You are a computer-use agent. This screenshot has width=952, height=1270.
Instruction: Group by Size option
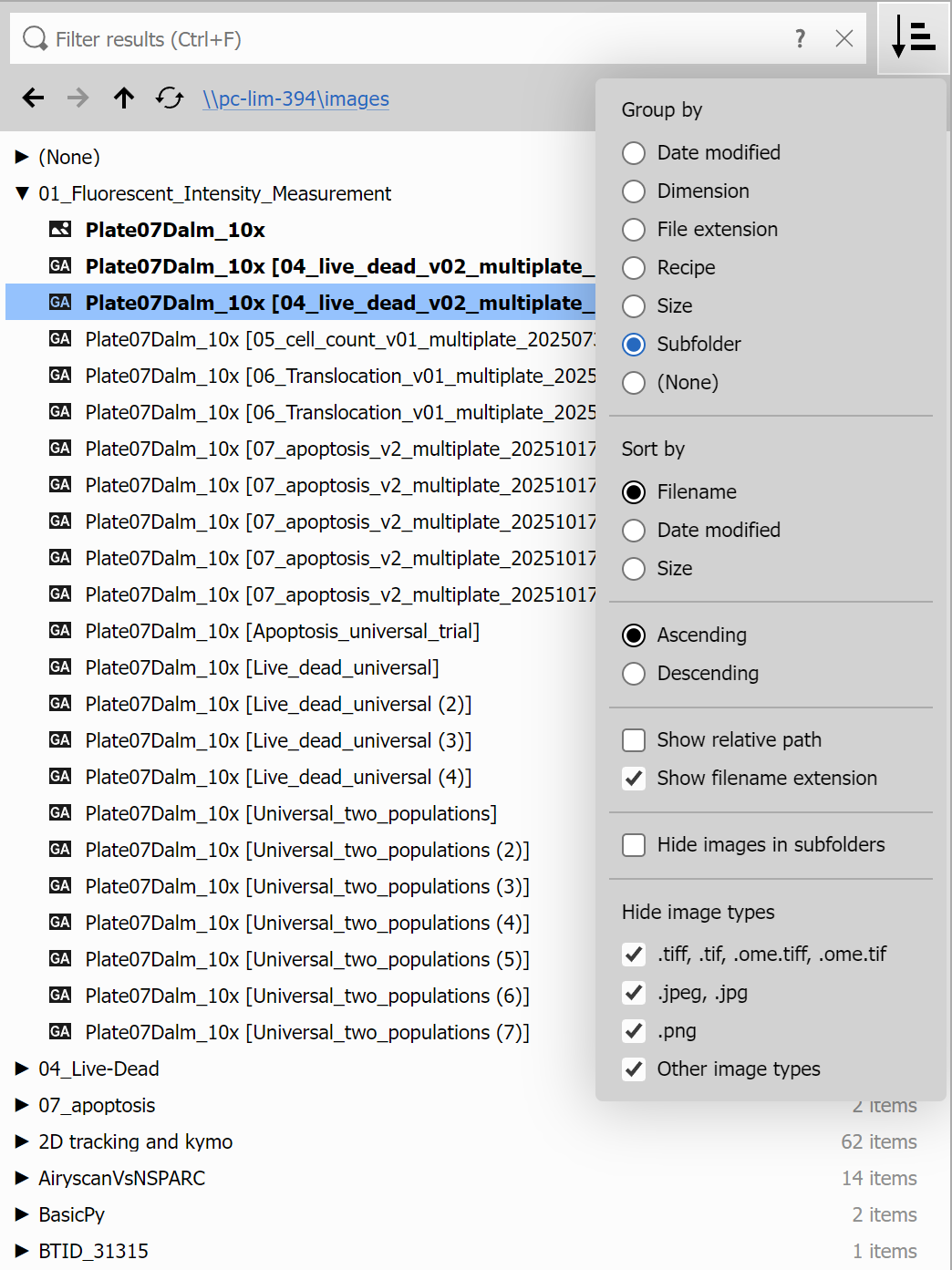click(657, 305)
